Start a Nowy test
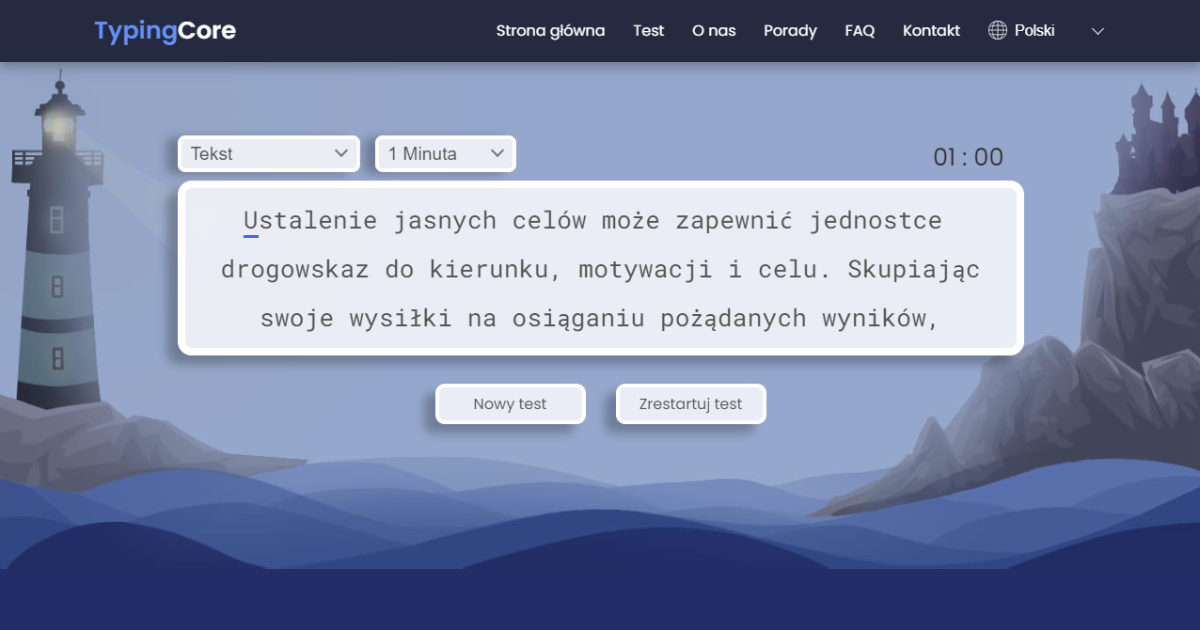 (510, 403)
